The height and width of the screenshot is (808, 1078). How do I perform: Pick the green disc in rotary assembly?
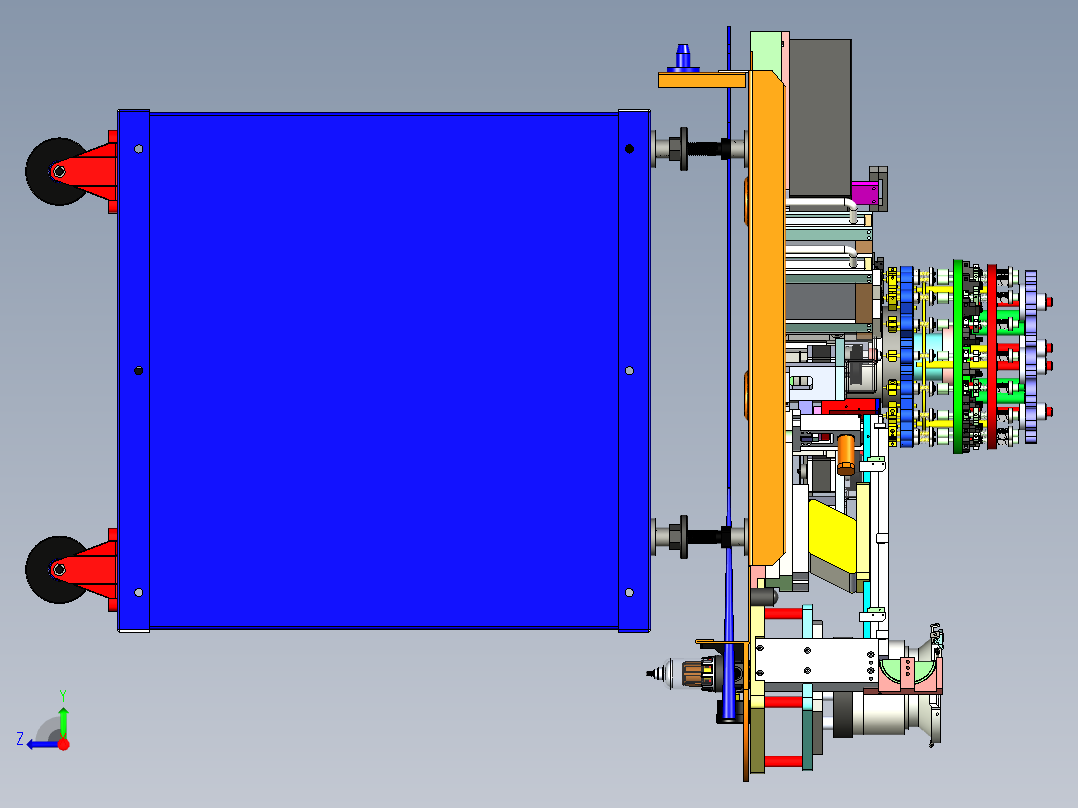pyautogui.click(x=958, y=356)
